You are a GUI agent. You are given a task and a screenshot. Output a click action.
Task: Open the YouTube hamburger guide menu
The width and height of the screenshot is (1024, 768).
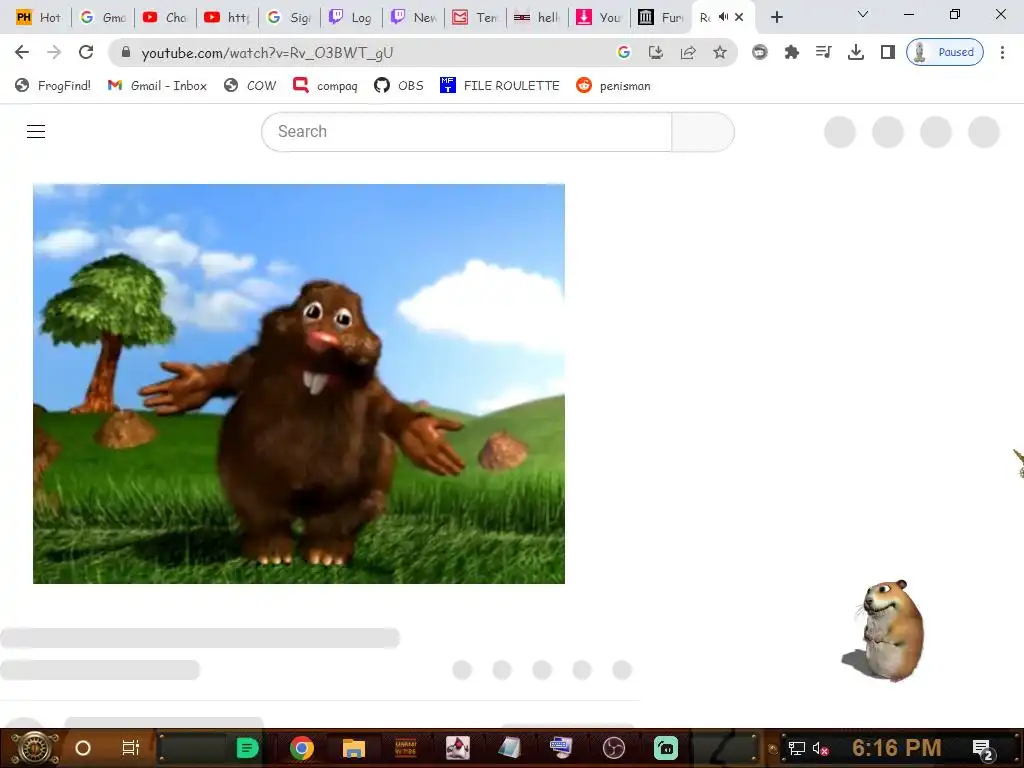tap(36, 131)
